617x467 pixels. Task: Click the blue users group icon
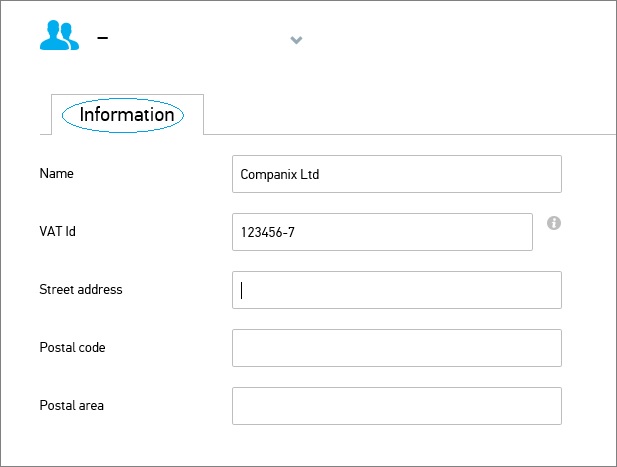[59, 35]
